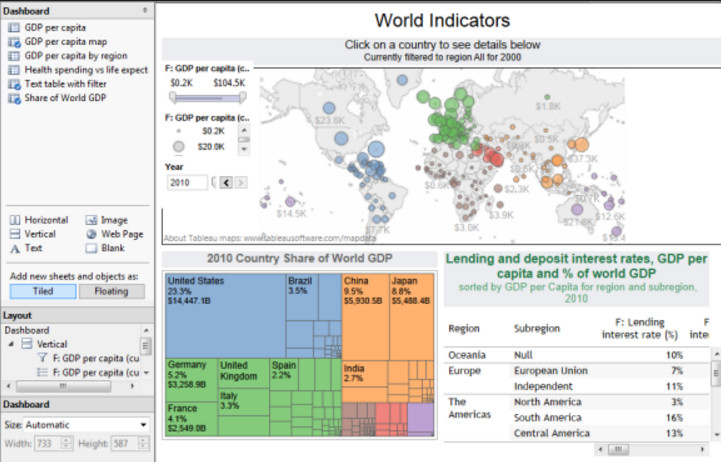Click the Year input field showing 2010

pyautogui.click(x=187, y=183)
